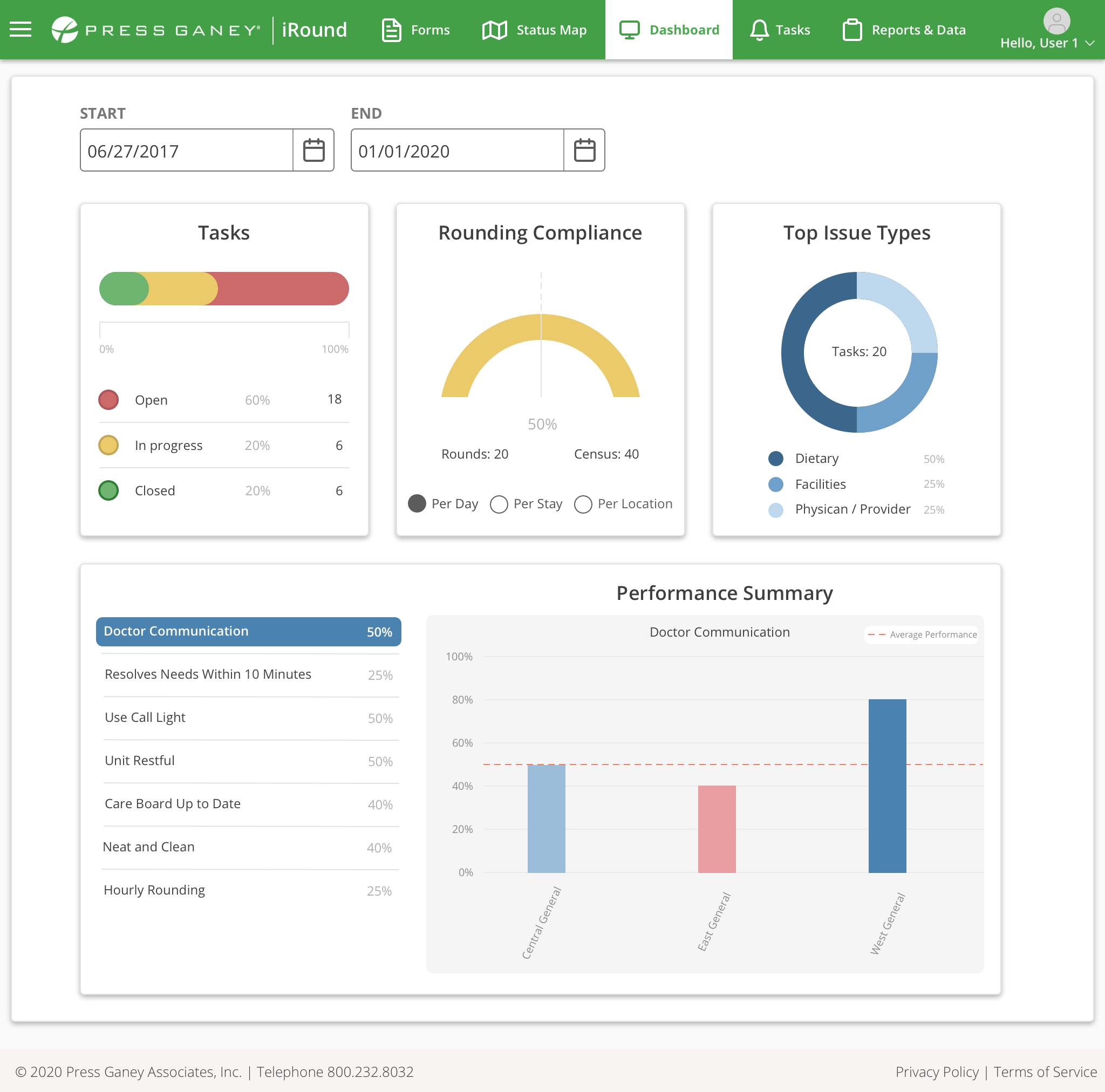This screenshot has height=1092, width=1105.
Task: Open the END date calendar picker
Action: tap(584, 150)
